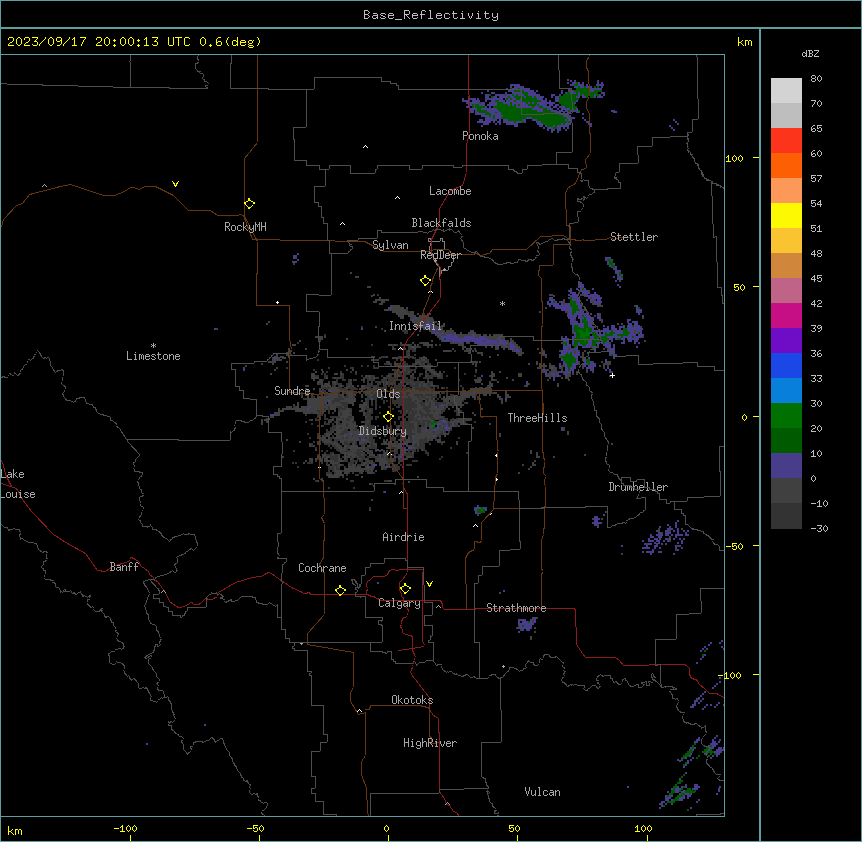This screenshot has height=842, width=862.
Task: Click the -50 tick on vertical axis
Action: pyautogui.click(x=734, y=546)
